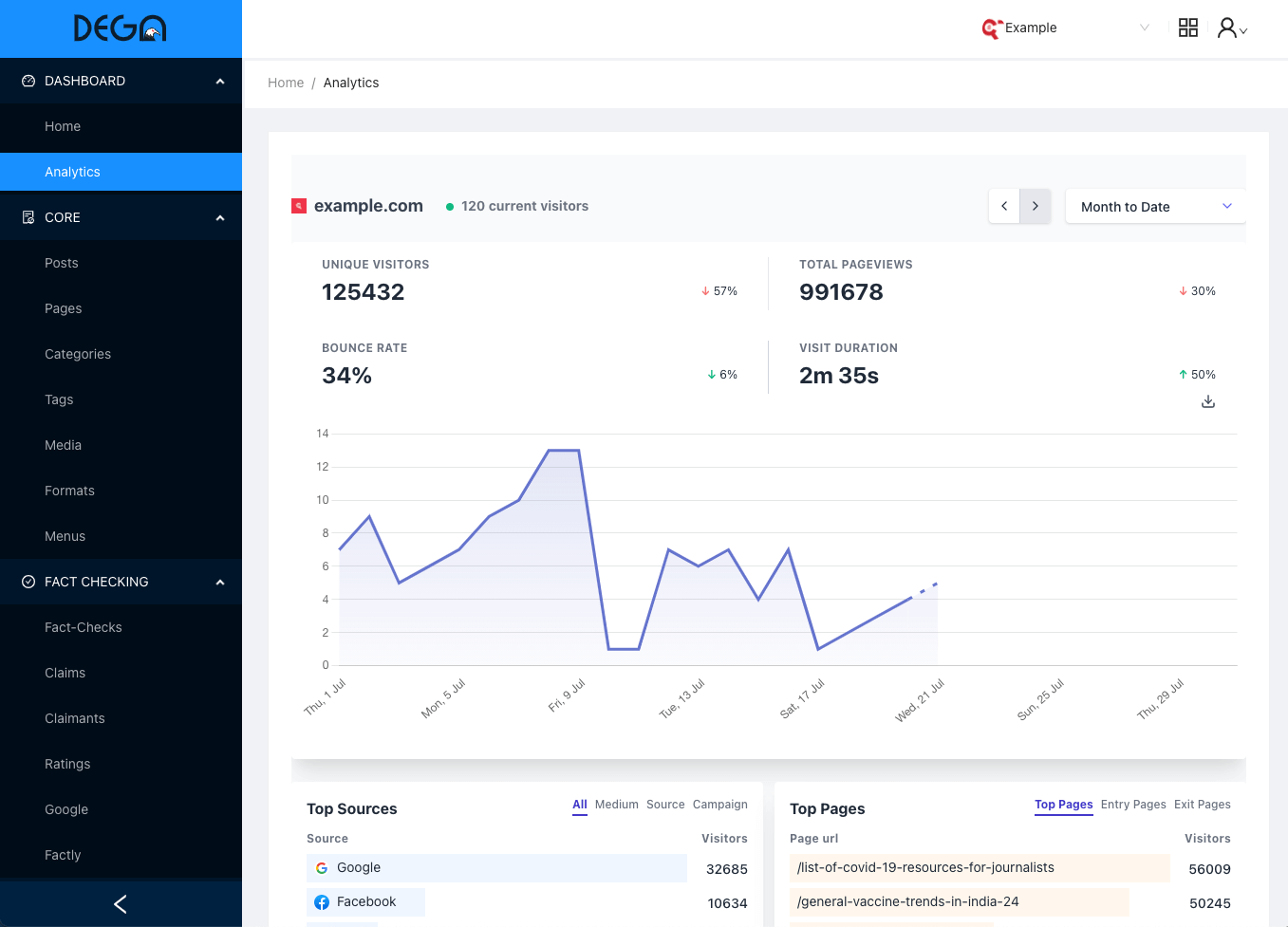Click the Dega logo in sidebar header

click(x=121, y=28)
